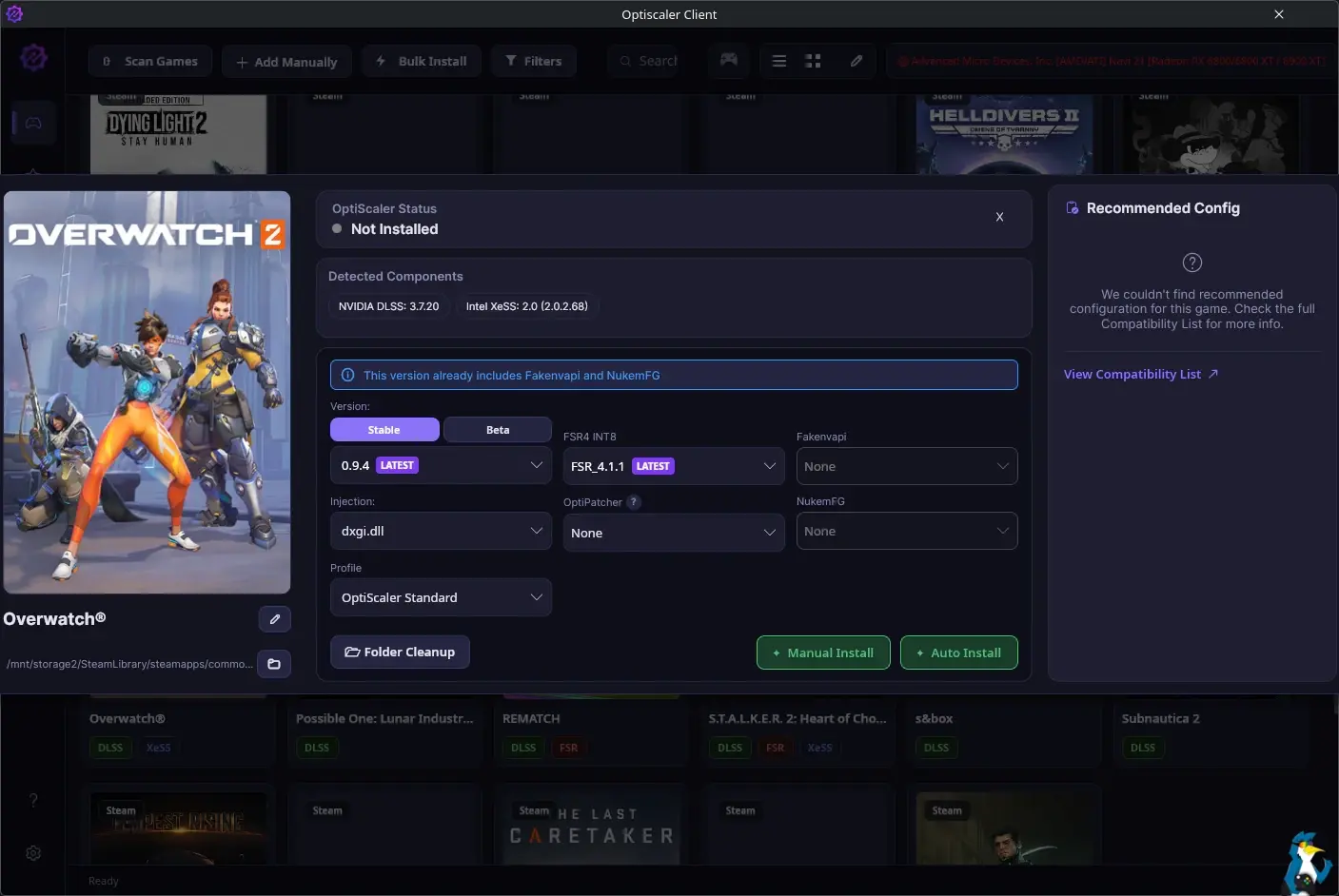Viewport: 1339px width, 896px height.
Task: Switch to grid view layout icon
Action: click(813, 61)
